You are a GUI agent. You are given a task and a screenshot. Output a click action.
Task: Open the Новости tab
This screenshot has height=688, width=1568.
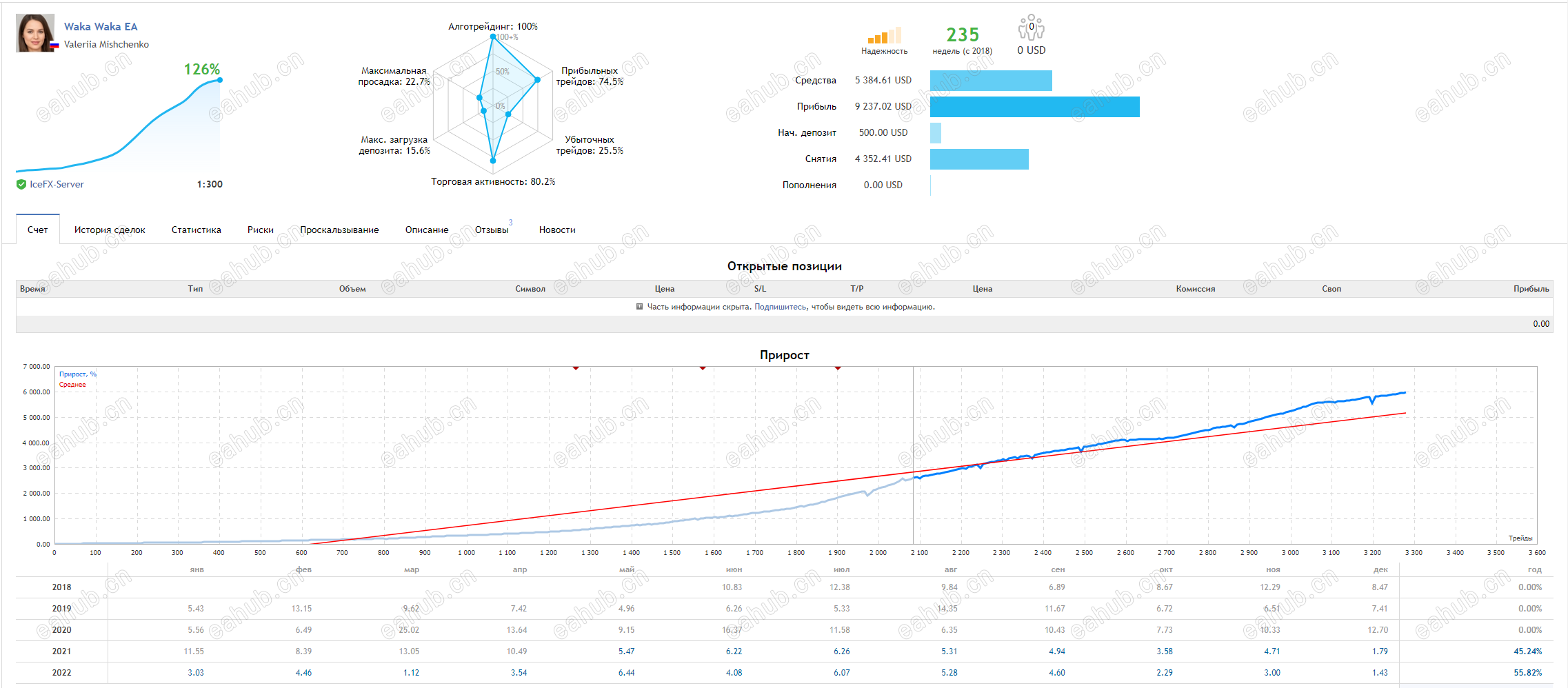point(557,230)
